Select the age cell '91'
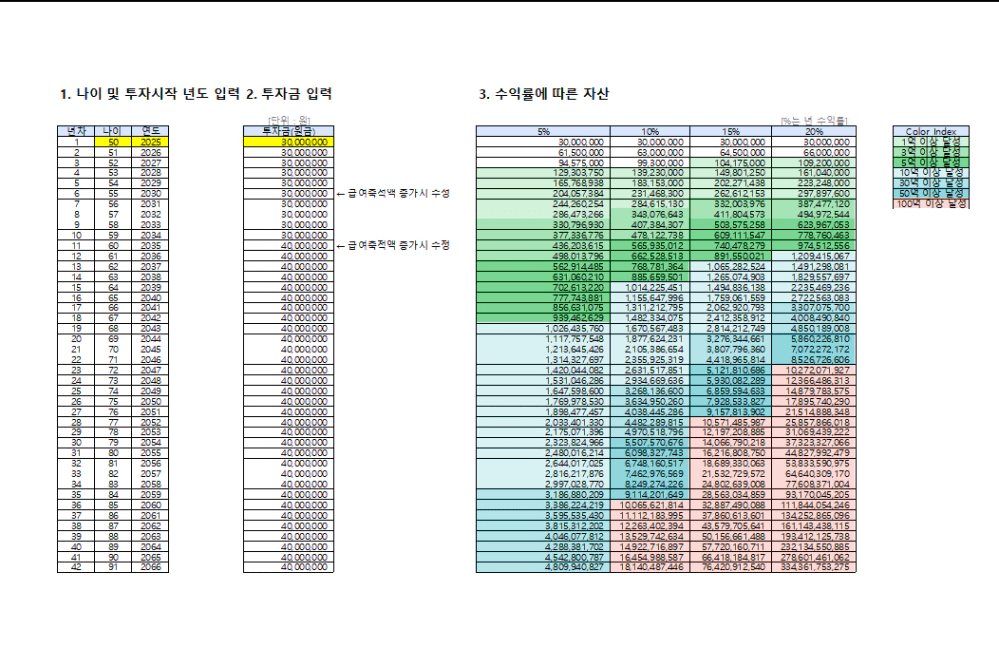 (x=113, y=567)
